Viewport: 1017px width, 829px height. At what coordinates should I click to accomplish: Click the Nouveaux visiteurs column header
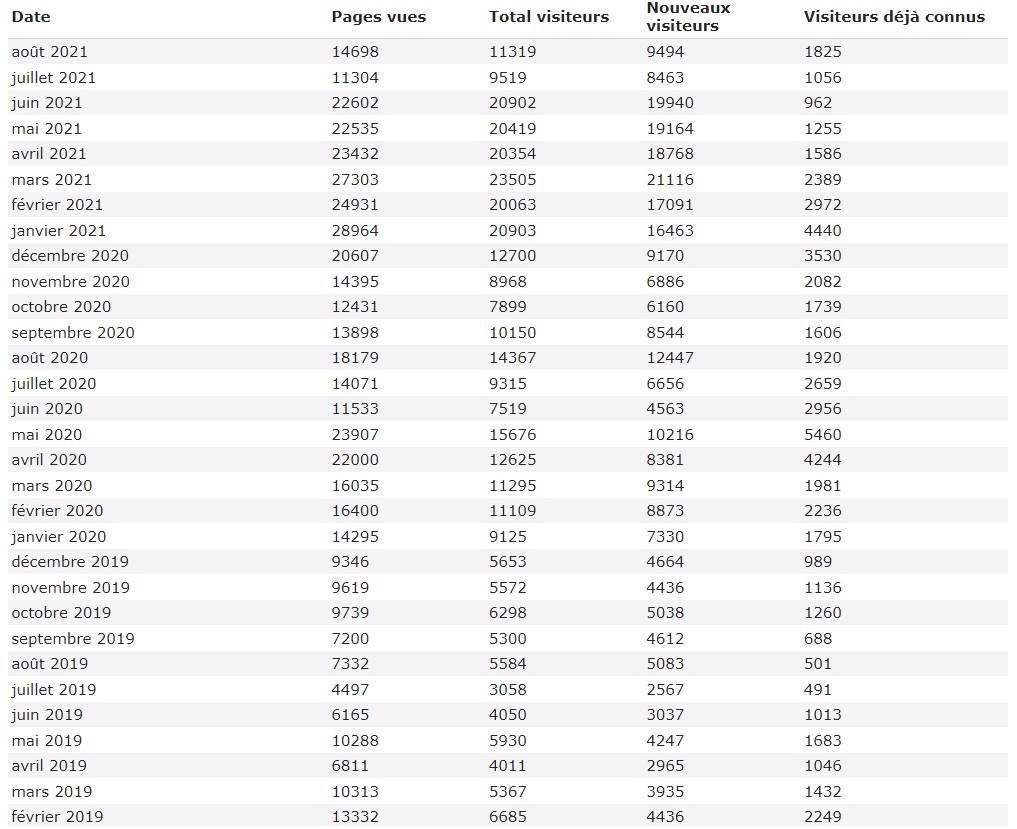tap(688, 17)
